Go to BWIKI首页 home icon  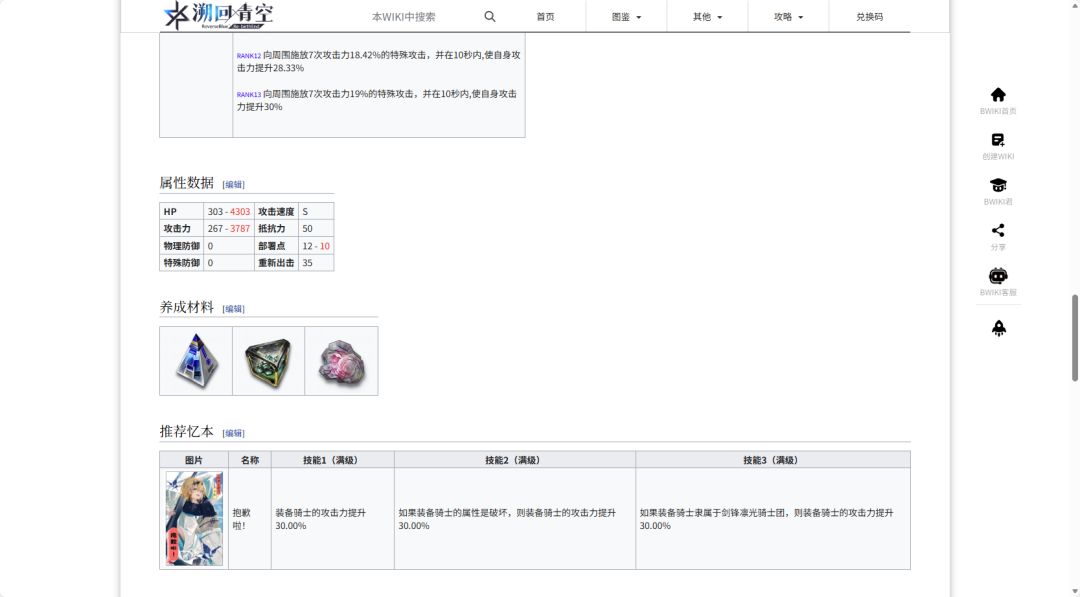pyautogui.click(x=998, y=94)
